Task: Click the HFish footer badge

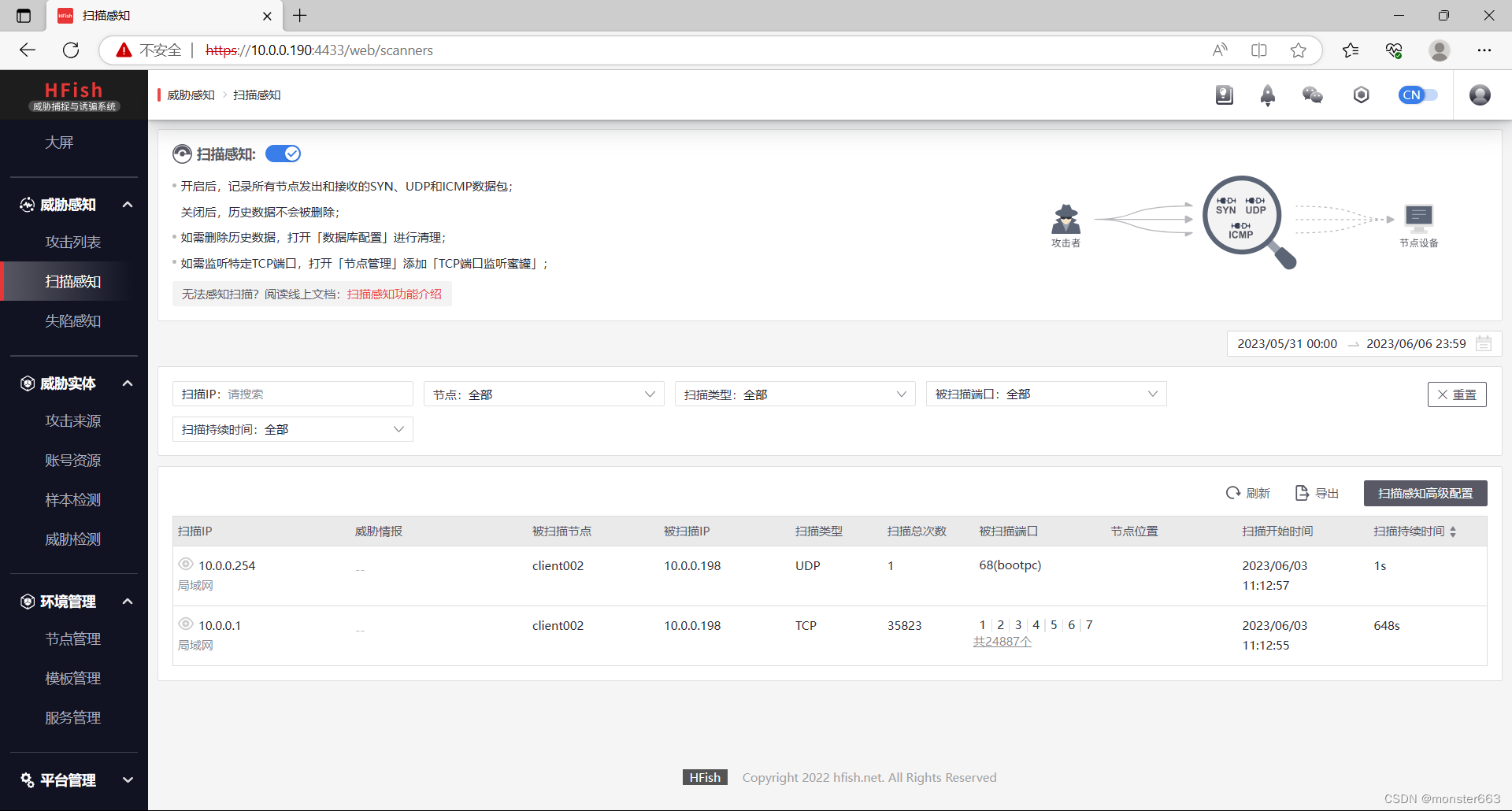Action: coord(705,777)
